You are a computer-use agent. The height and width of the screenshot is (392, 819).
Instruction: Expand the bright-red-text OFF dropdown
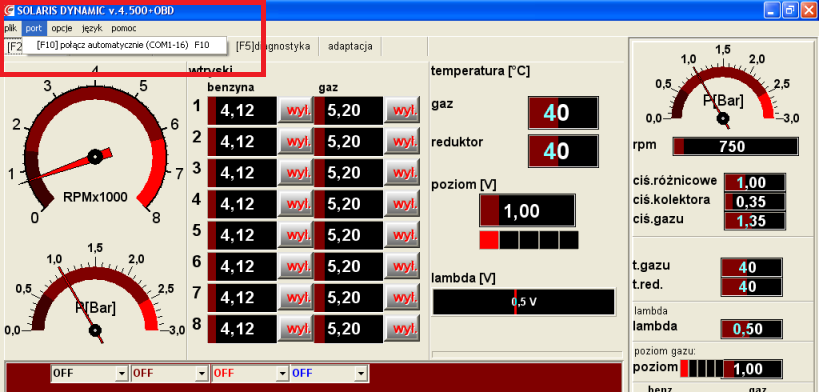click(282, 373)
